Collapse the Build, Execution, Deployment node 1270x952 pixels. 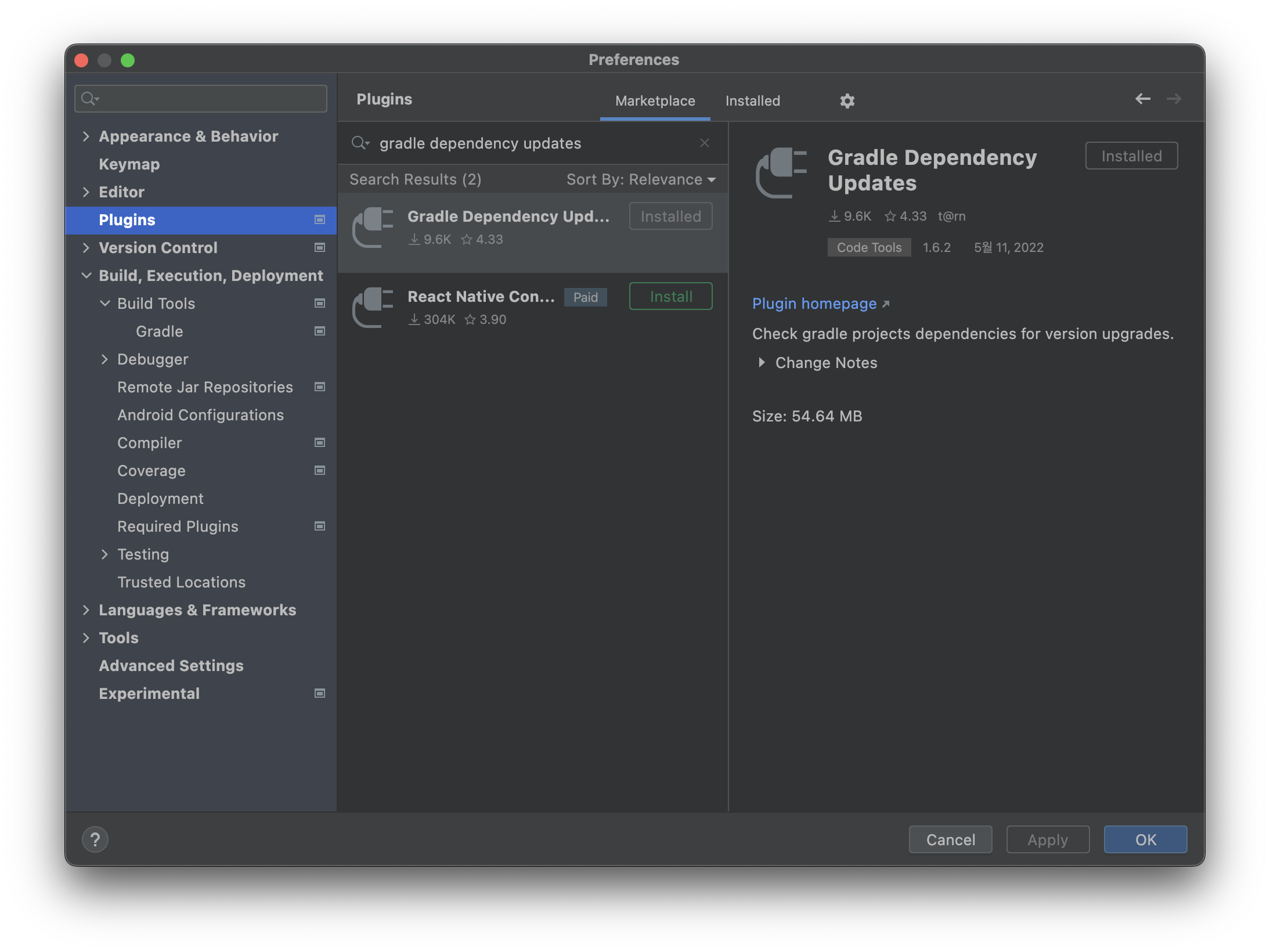(x=86, y=276)
